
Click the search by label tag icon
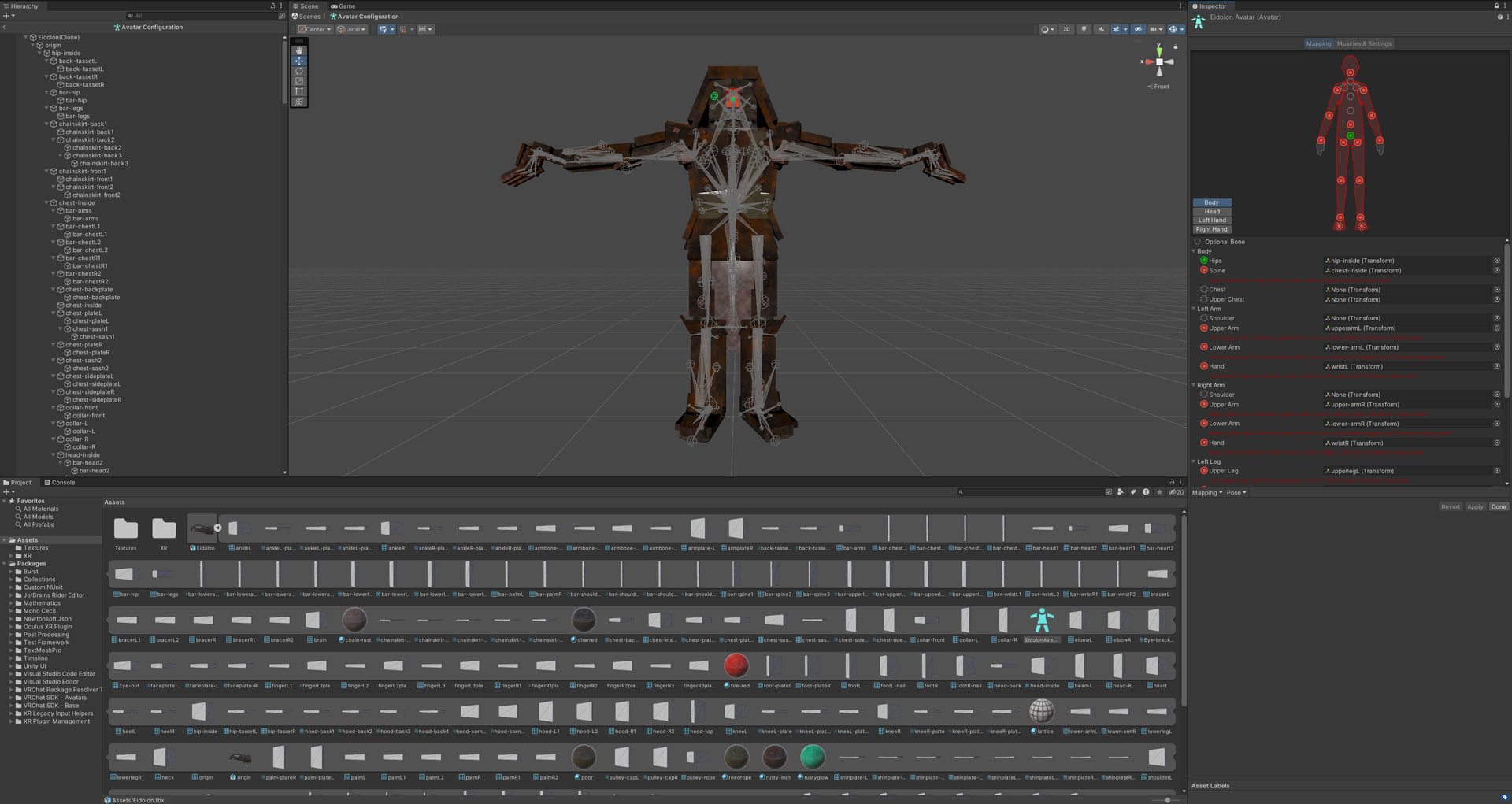pos(1133,492)
